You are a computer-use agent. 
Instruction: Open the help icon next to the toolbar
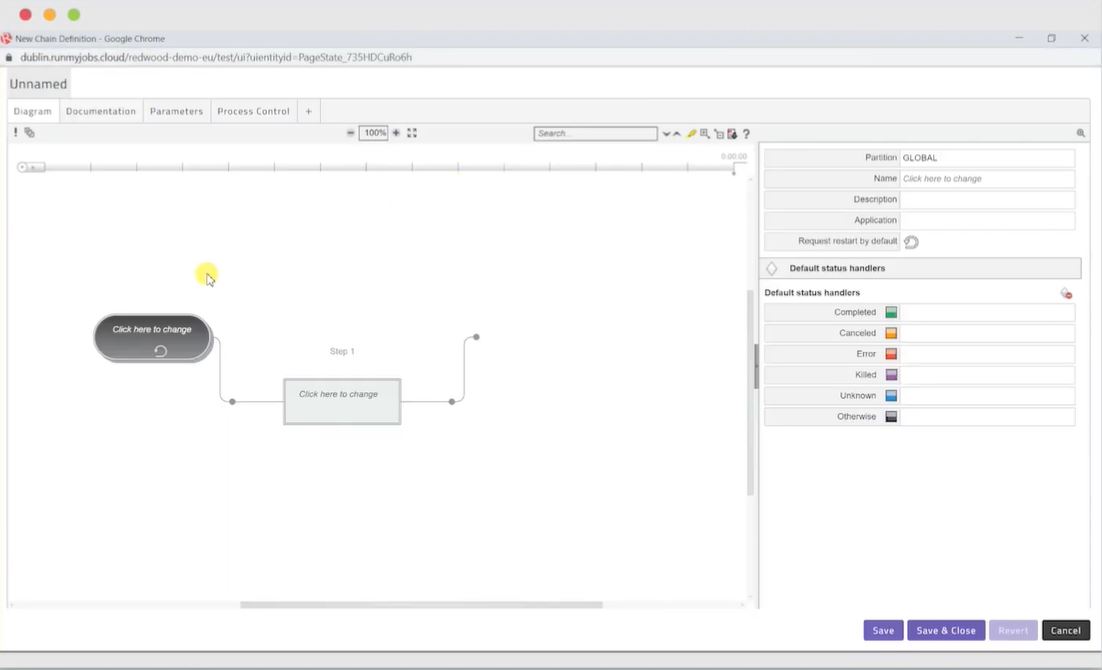[746, 132]
